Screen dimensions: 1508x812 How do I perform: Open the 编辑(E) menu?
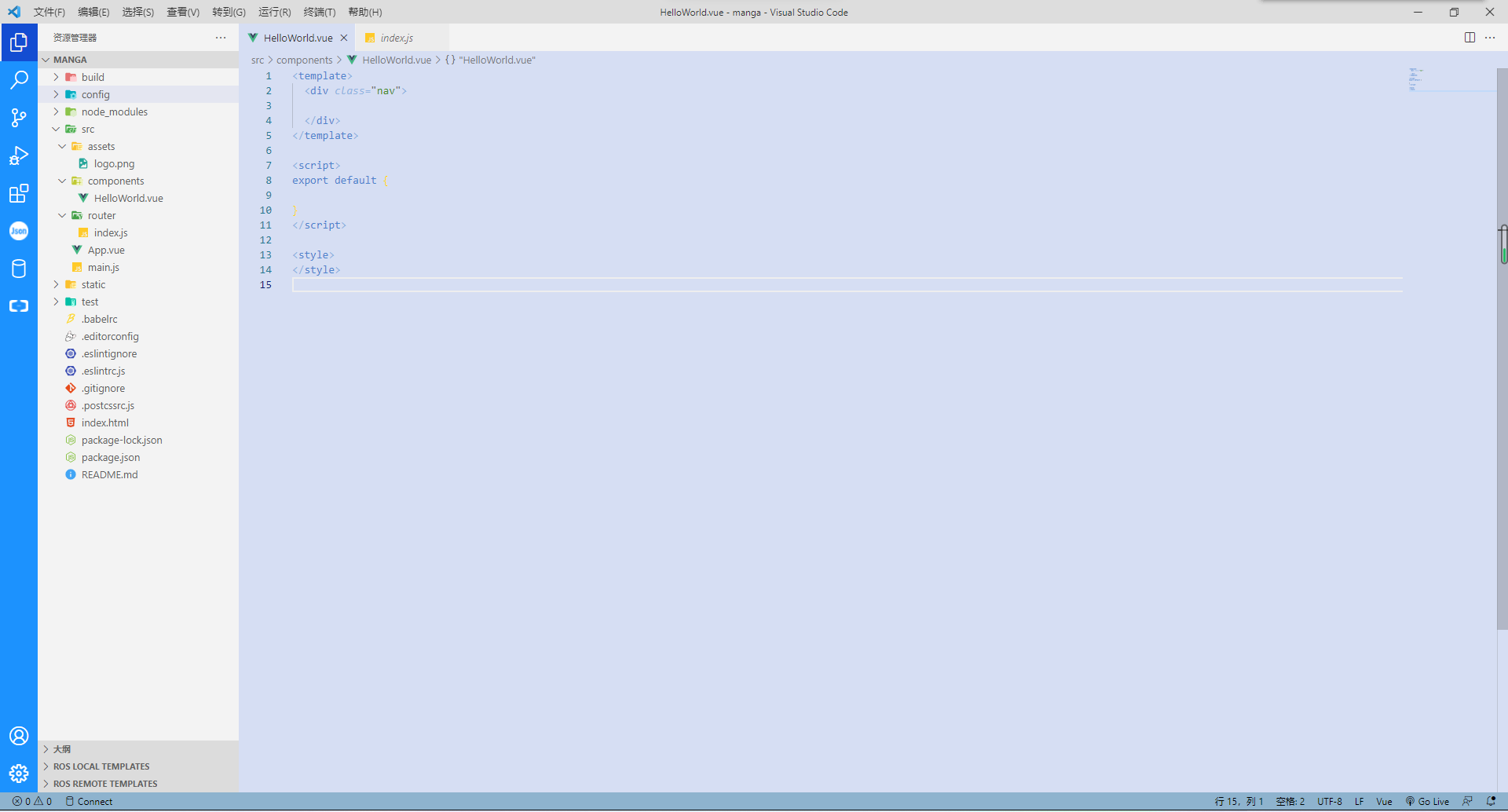[x=93, y=12]
